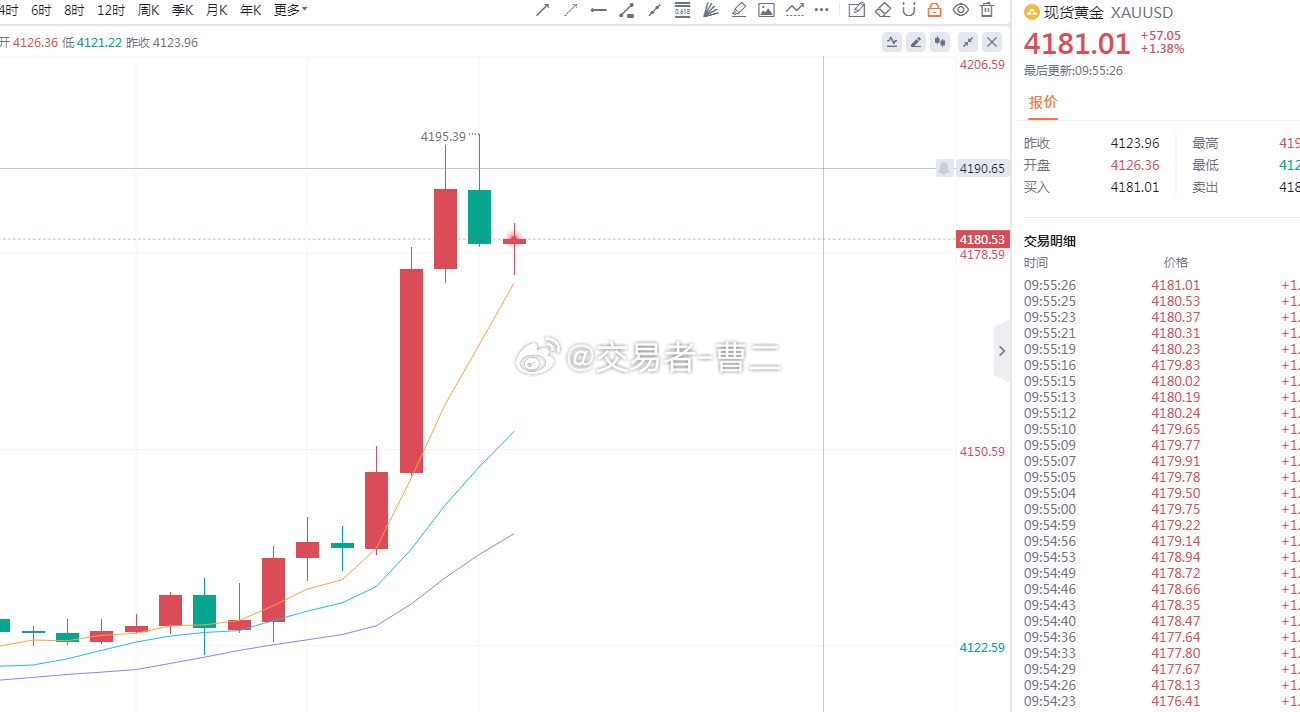Viewport: 1300px width, 712px height.
Task: Toggle drawings visibility eye icon
Action: click(x=961, y=10)
